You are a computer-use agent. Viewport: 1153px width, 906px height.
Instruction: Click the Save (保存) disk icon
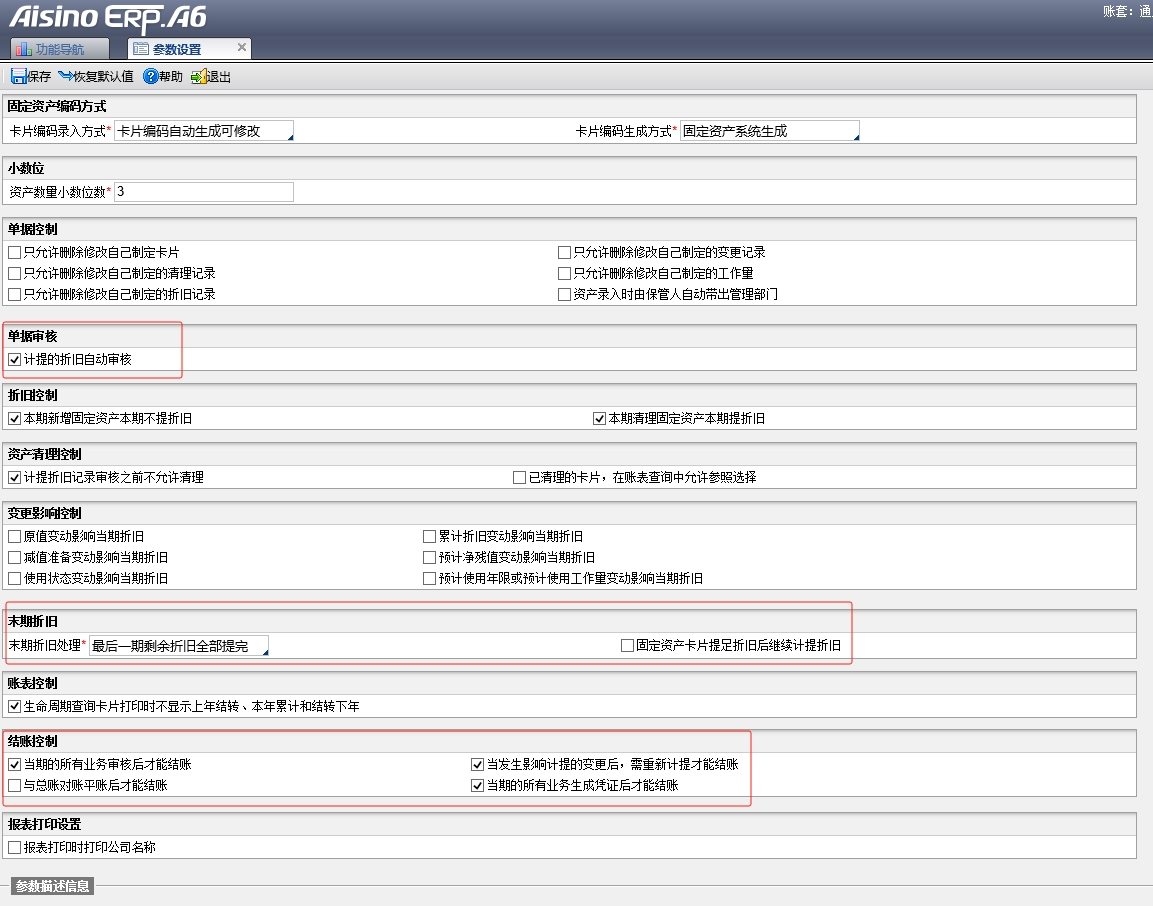[x=18, y=77]
